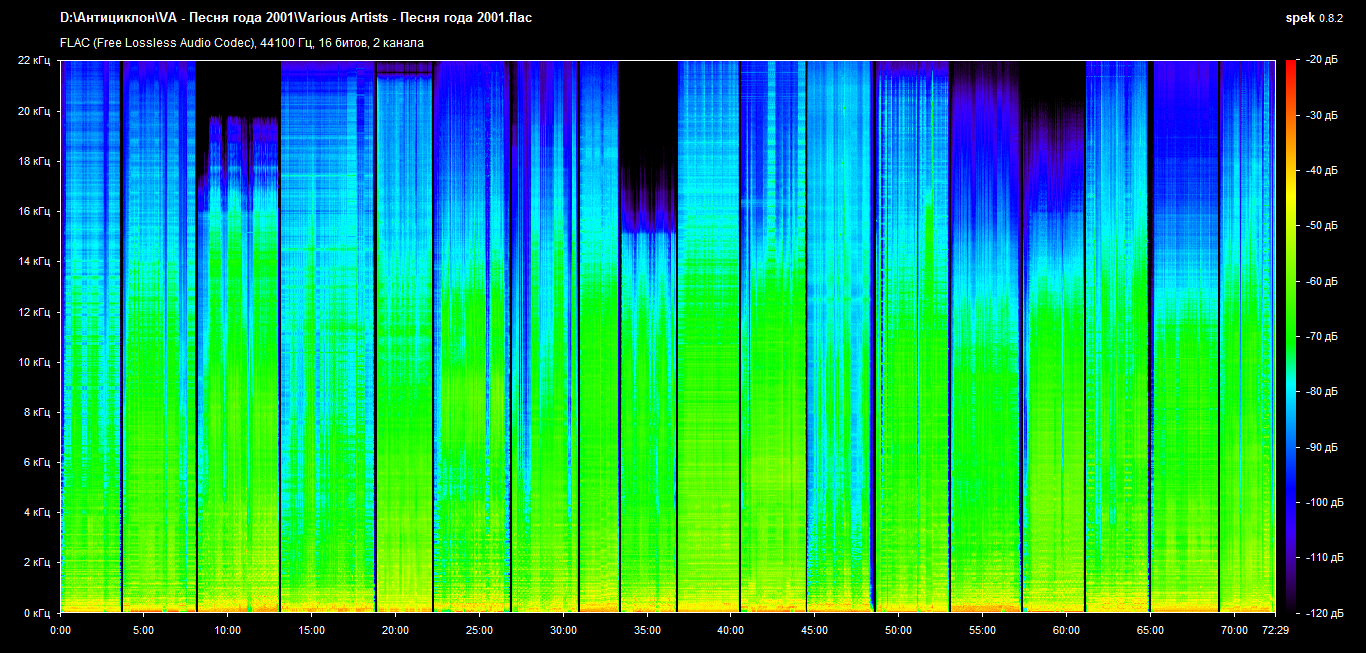Click the 10 кГц frequency label
Screen dimensions: 1366x653
tap(36, 362)
